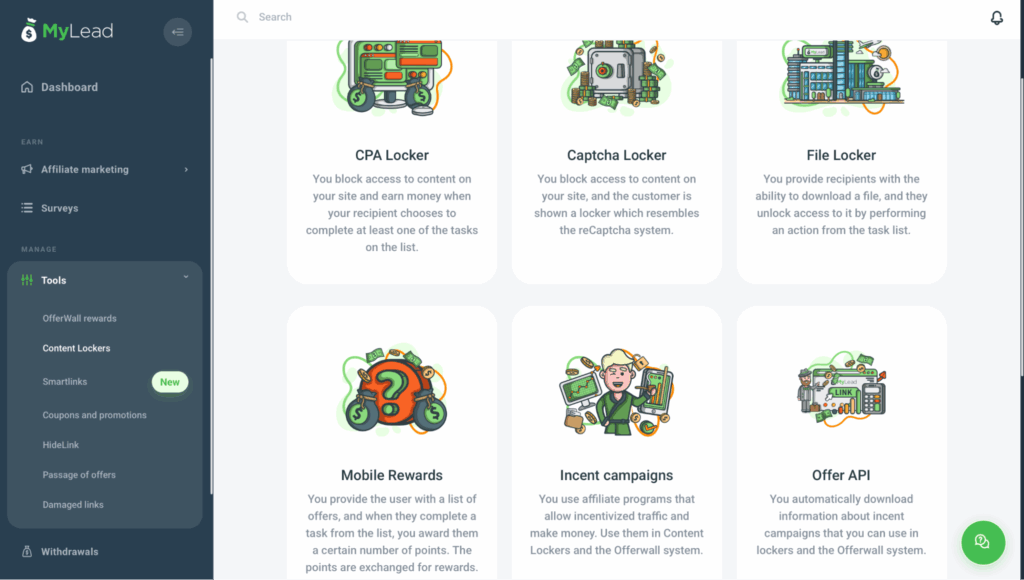Collapse the Tools menu chevron
This screenshot has width=1024, height=580.
186,277
